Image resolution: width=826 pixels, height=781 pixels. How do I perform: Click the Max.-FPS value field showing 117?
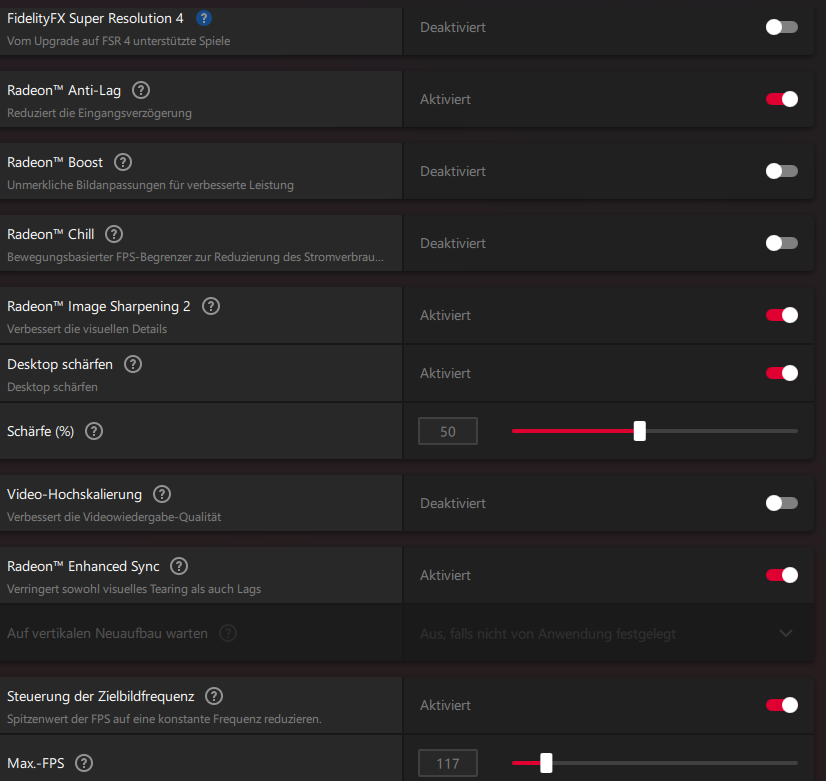448,763
